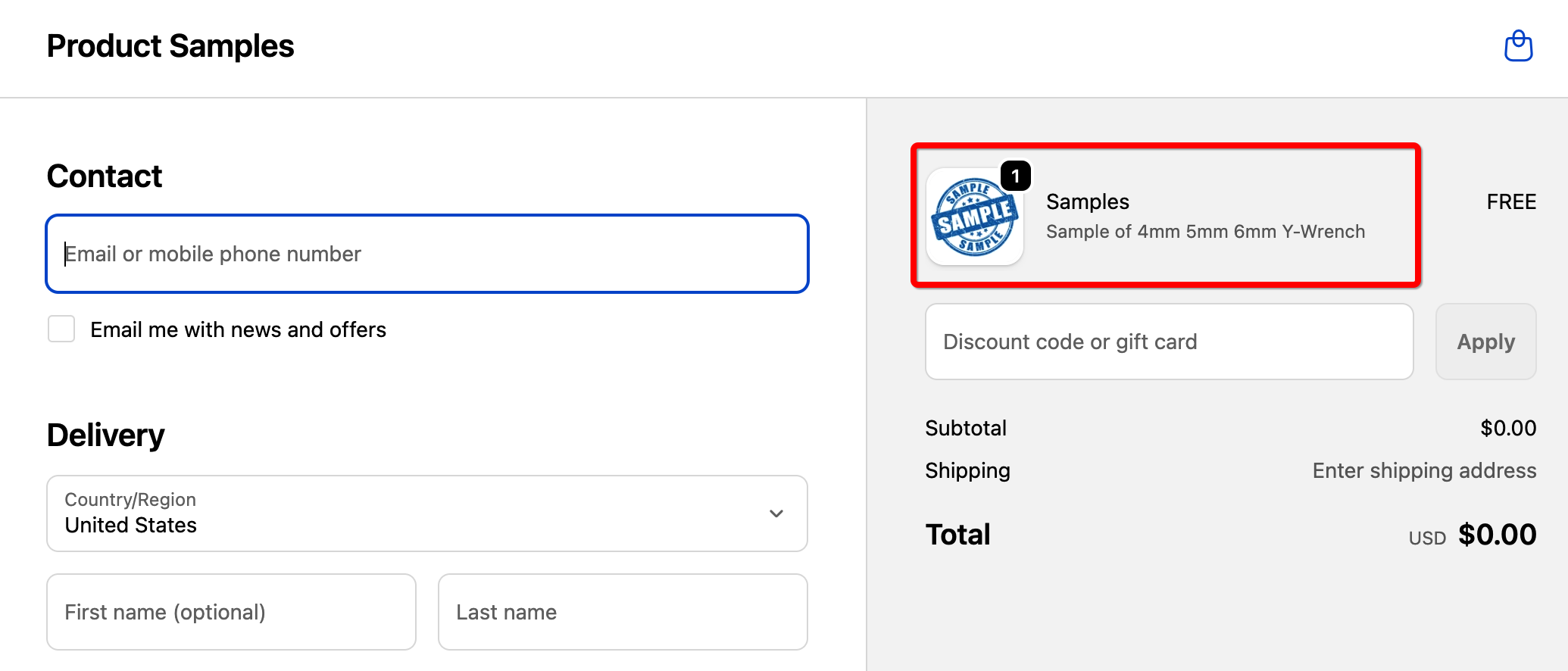Click the Product Samples store title

point(170,46)
